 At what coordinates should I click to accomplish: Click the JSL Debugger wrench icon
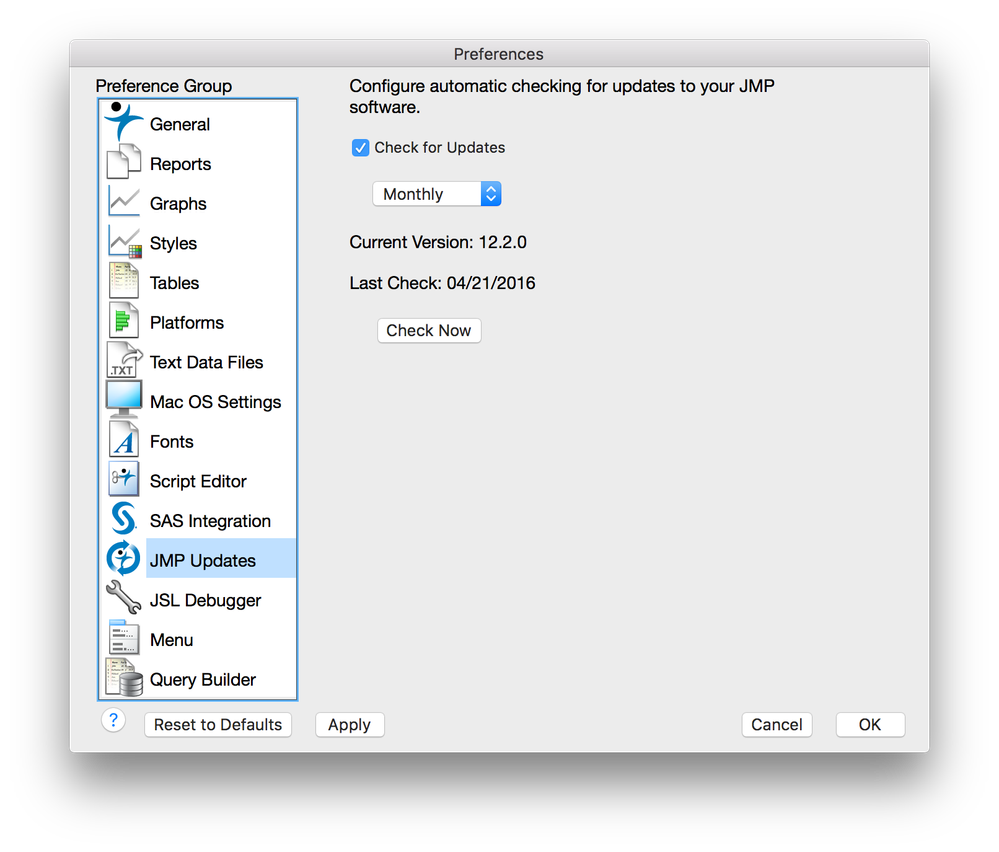pyautogui.click(x=124, y=597)
